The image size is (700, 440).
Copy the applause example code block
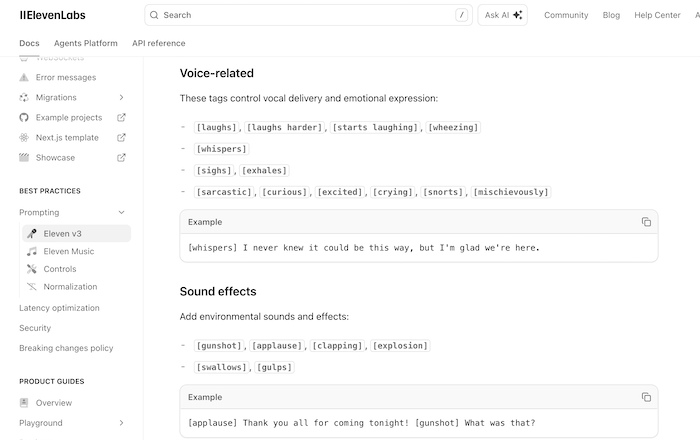point(646,397)
